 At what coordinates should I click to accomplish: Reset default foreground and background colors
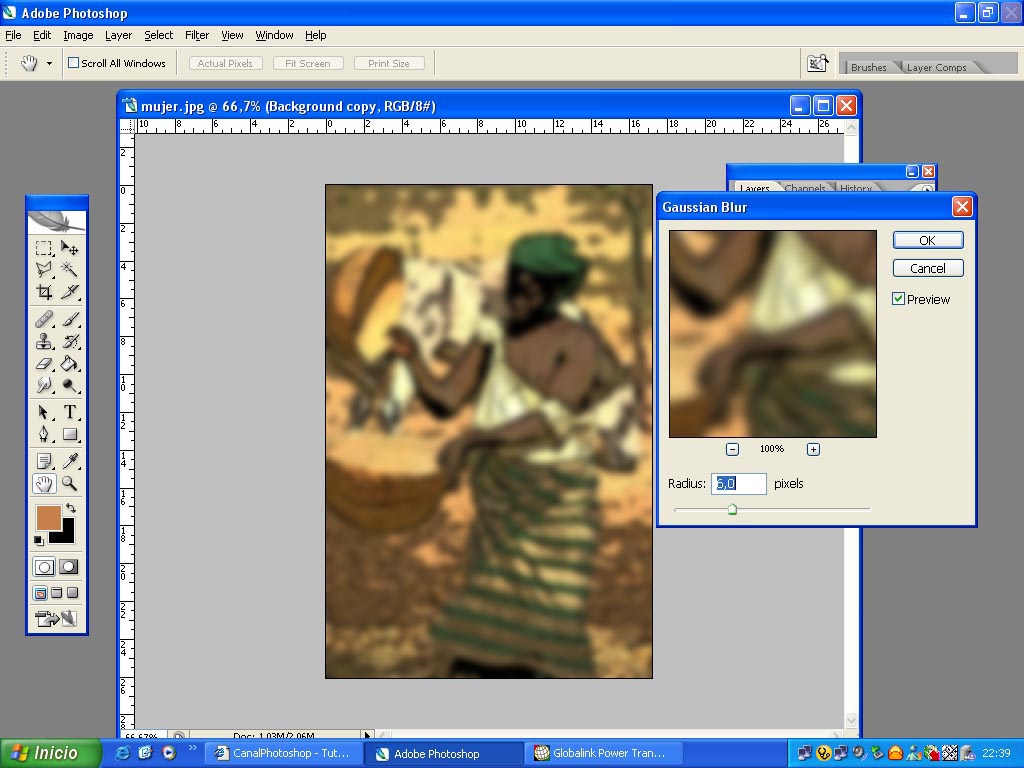tap(39, 540)
